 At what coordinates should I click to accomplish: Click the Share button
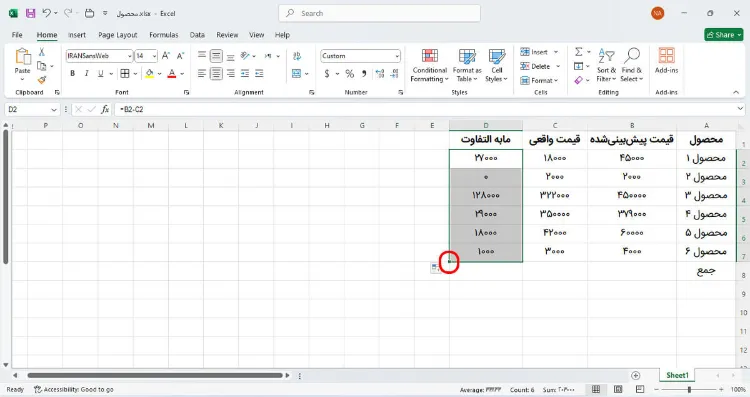724,34
